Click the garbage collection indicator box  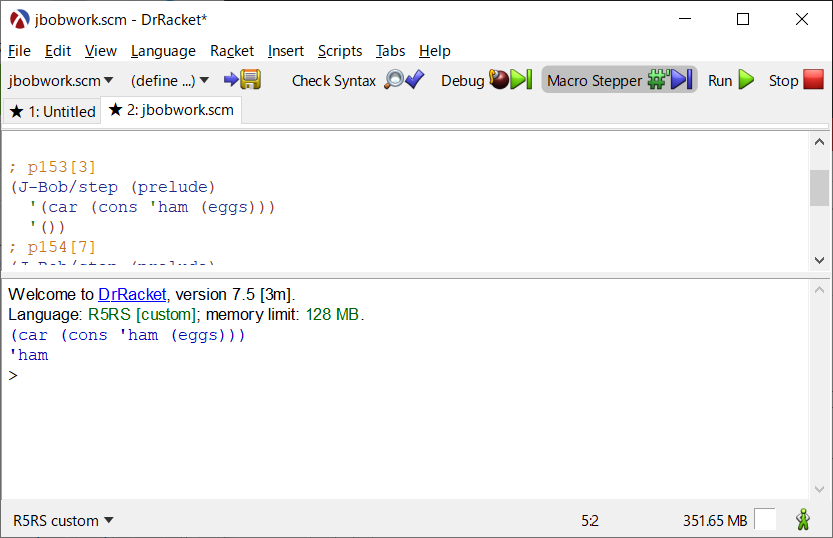tap(764, 519)
